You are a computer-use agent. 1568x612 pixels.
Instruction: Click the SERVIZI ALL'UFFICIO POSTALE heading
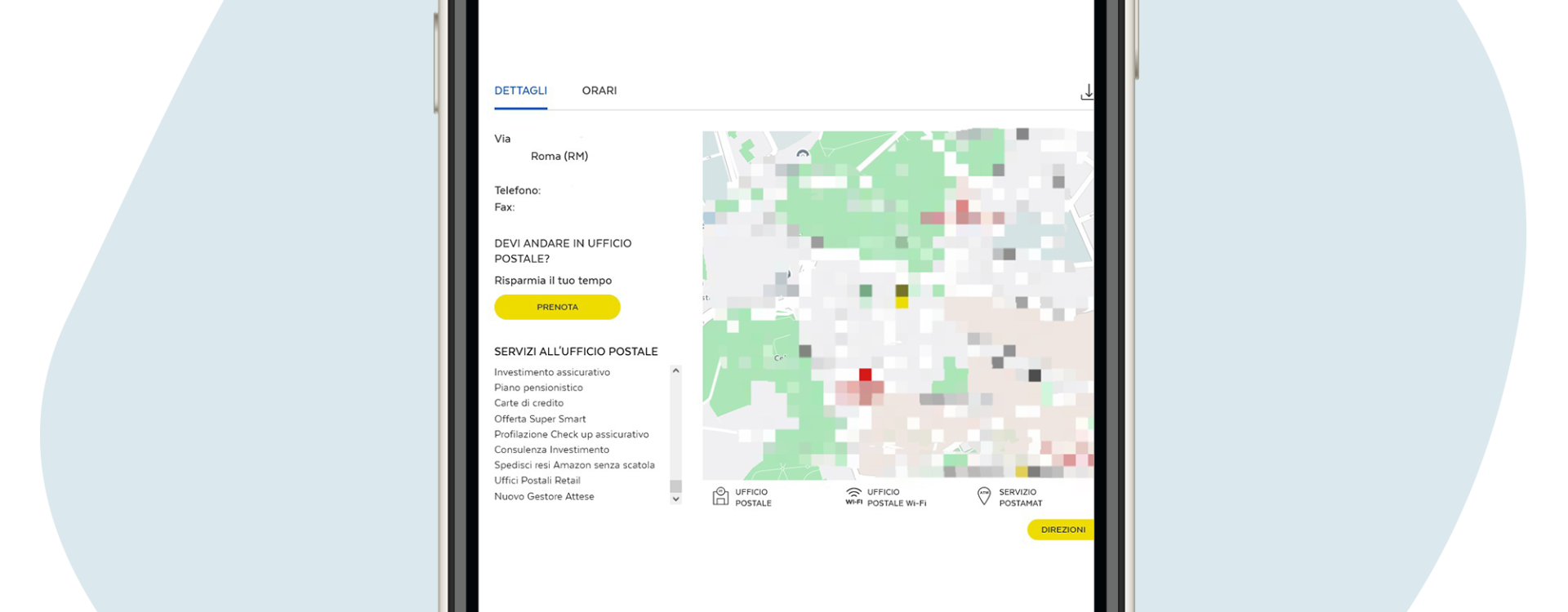click(576, 352)
